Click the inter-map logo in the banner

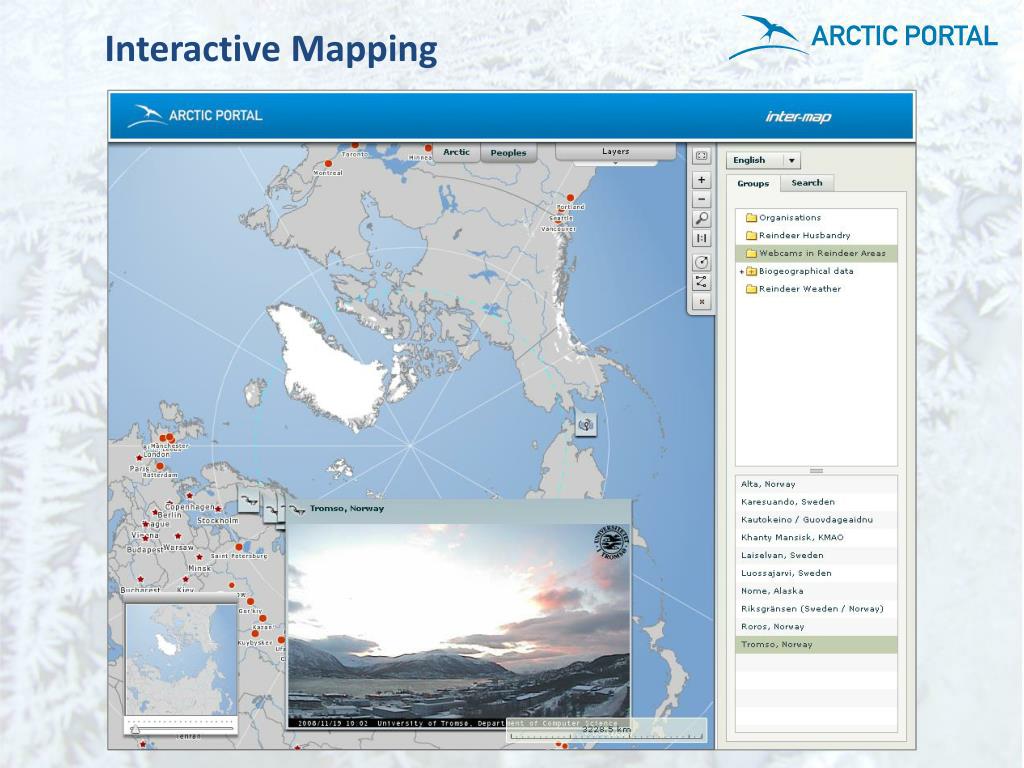click(798, 117)
